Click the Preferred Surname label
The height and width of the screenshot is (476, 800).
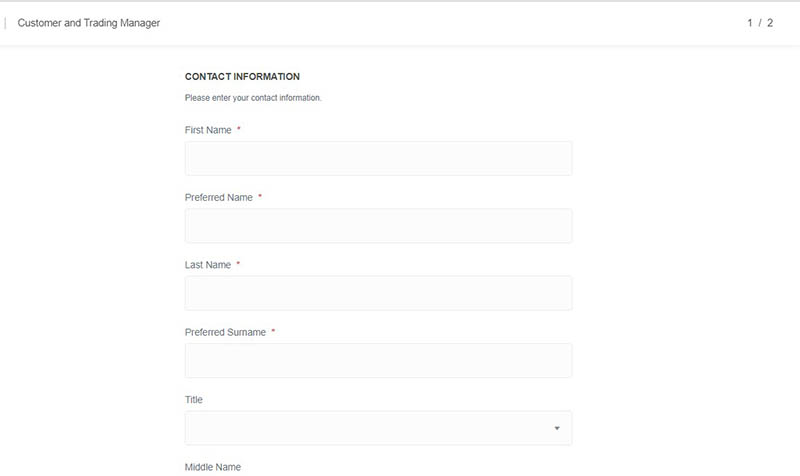pyautogui.click(x=226, y=332)
